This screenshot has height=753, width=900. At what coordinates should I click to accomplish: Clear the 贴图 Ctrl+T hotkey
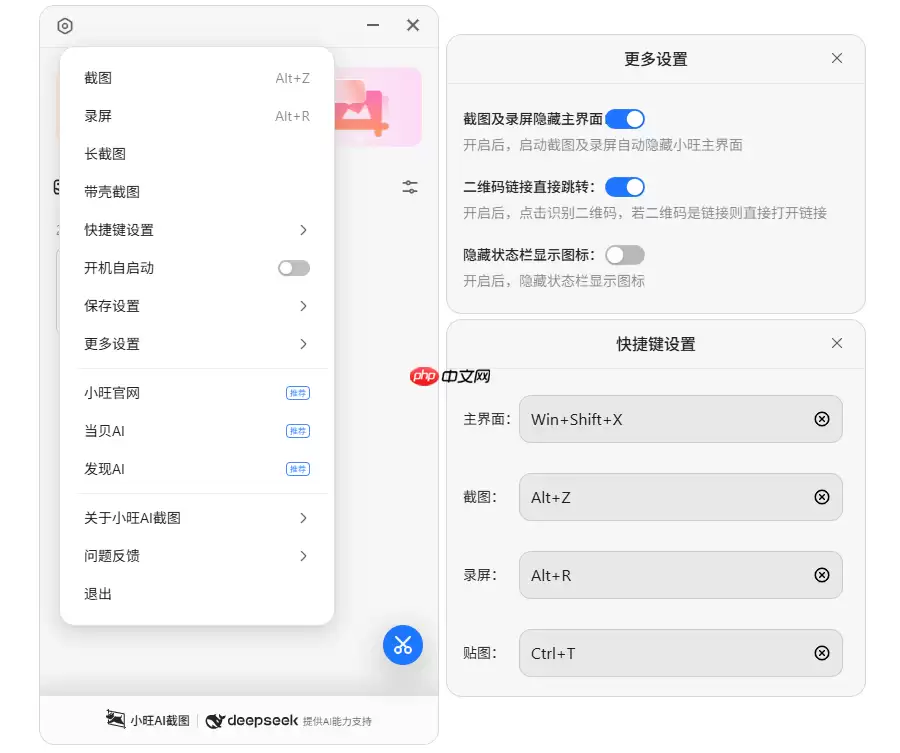tap(822, 653)
